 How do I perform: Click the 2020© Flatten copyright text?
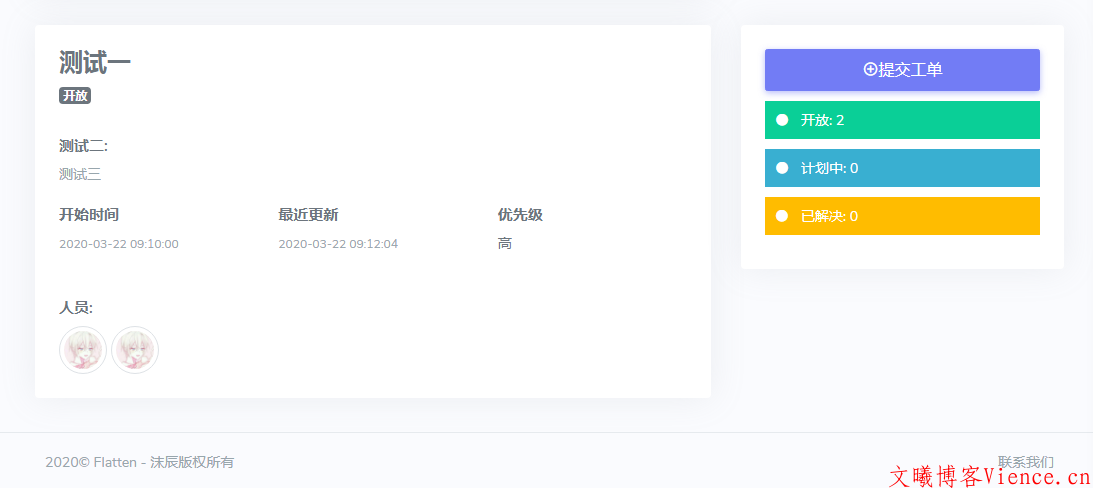click(139, 462)
